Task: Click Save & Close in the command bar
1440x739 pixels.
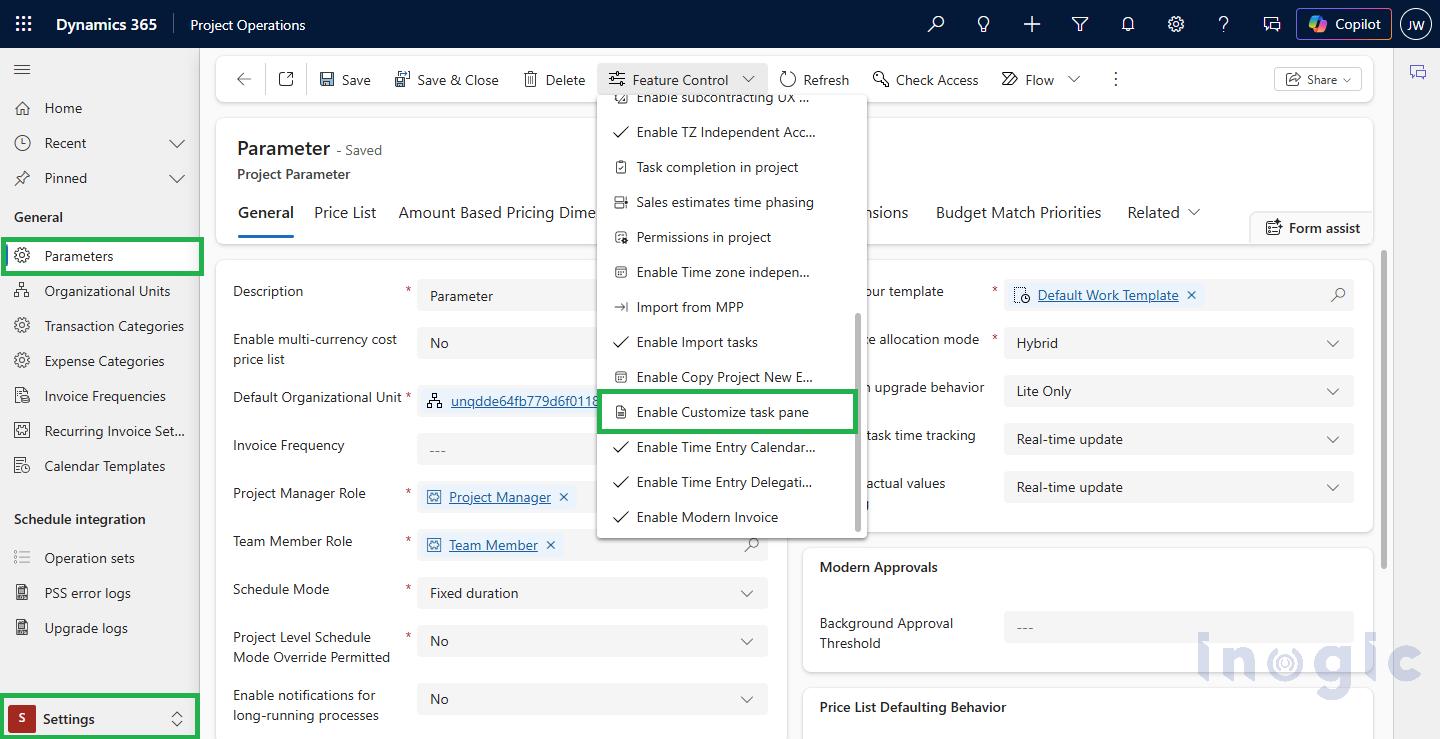Action: (x=446, y=79)
